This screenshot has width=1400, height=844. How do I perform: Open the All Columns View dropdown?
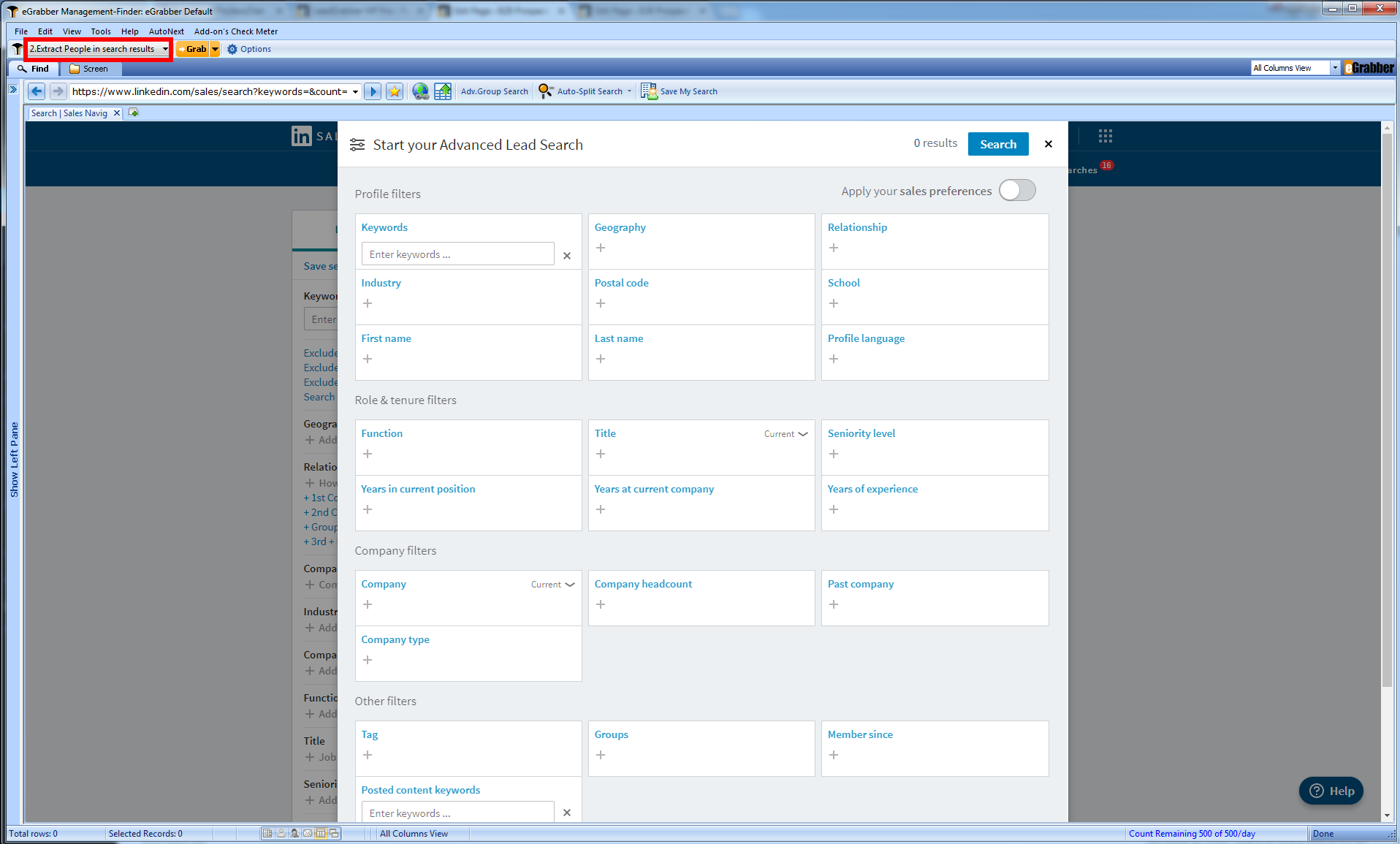pyautogui.click(x=1335, y=68)
